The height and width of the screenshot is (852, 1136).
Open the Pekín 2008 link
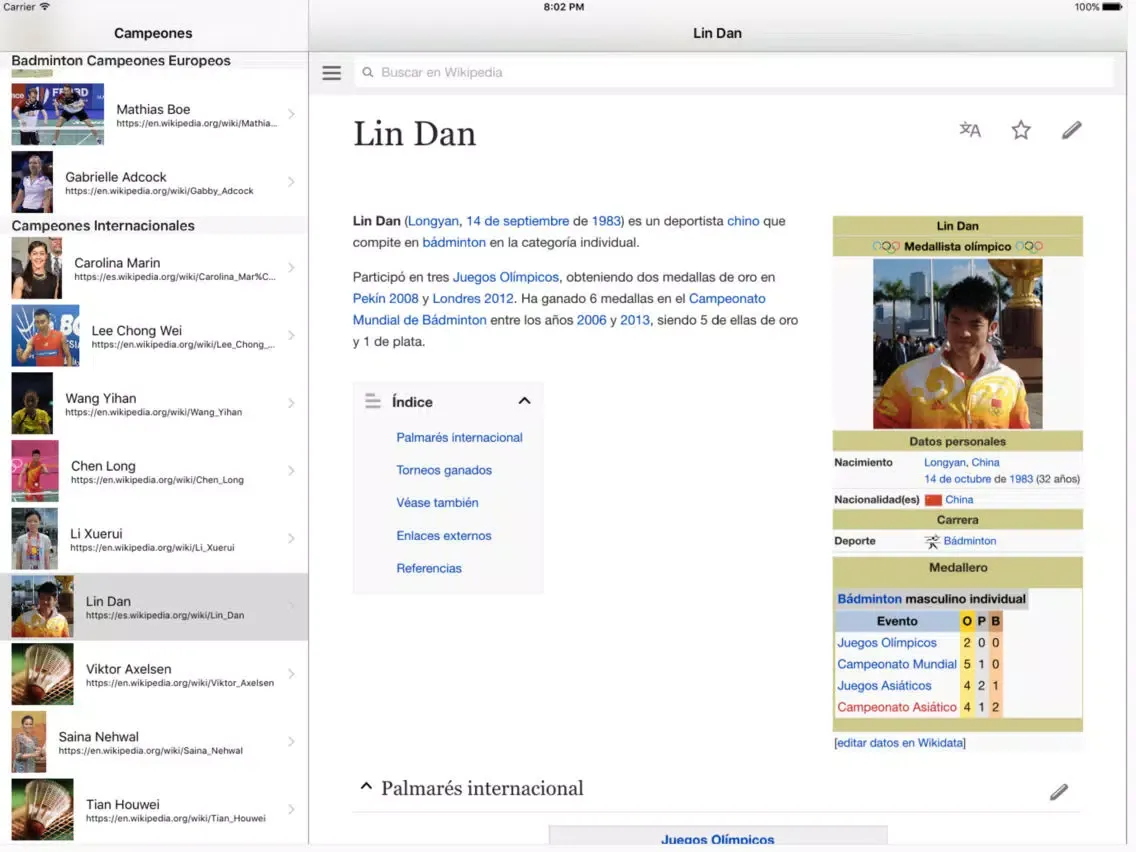click(x=385, y=298)
